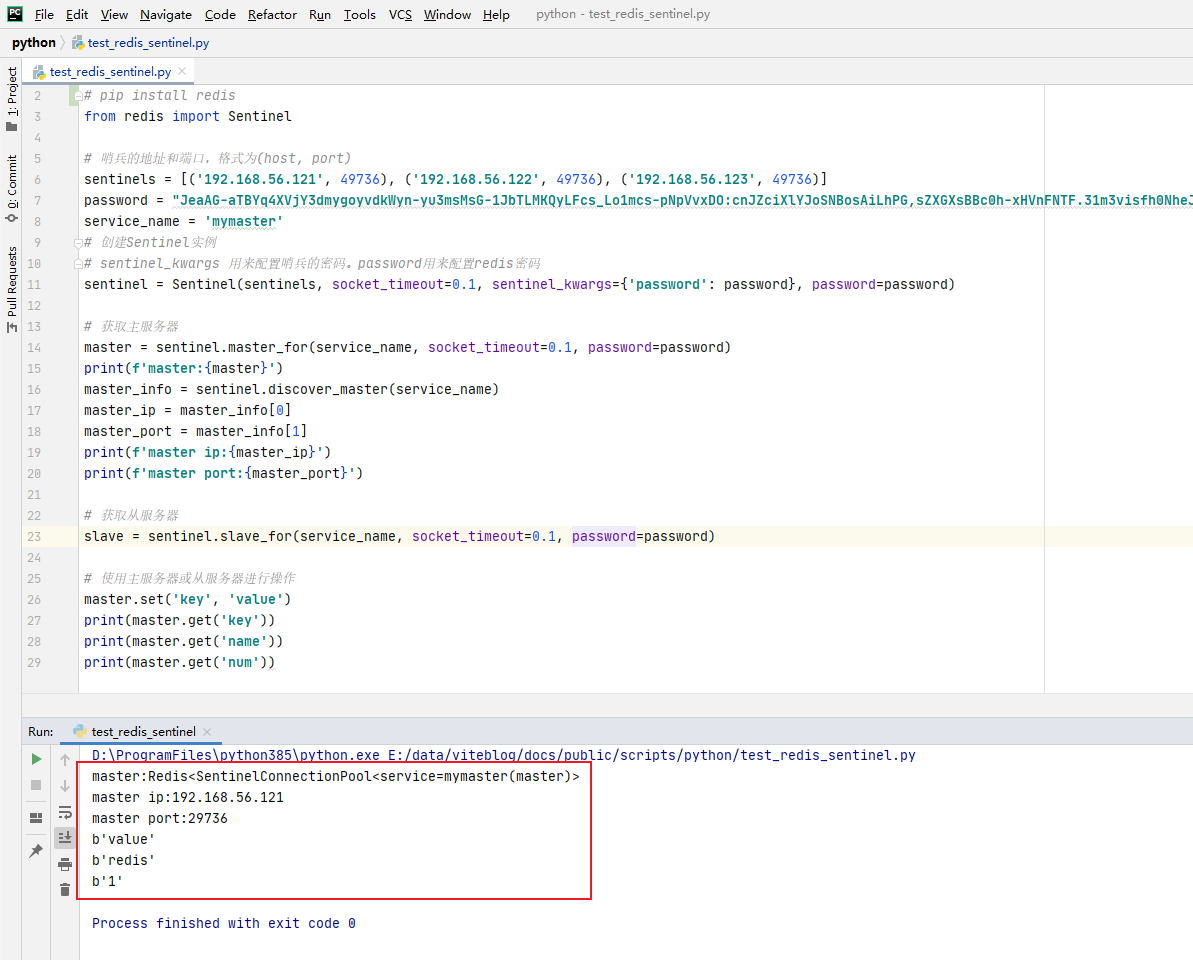Open the Edit menu

click(77, 14)
